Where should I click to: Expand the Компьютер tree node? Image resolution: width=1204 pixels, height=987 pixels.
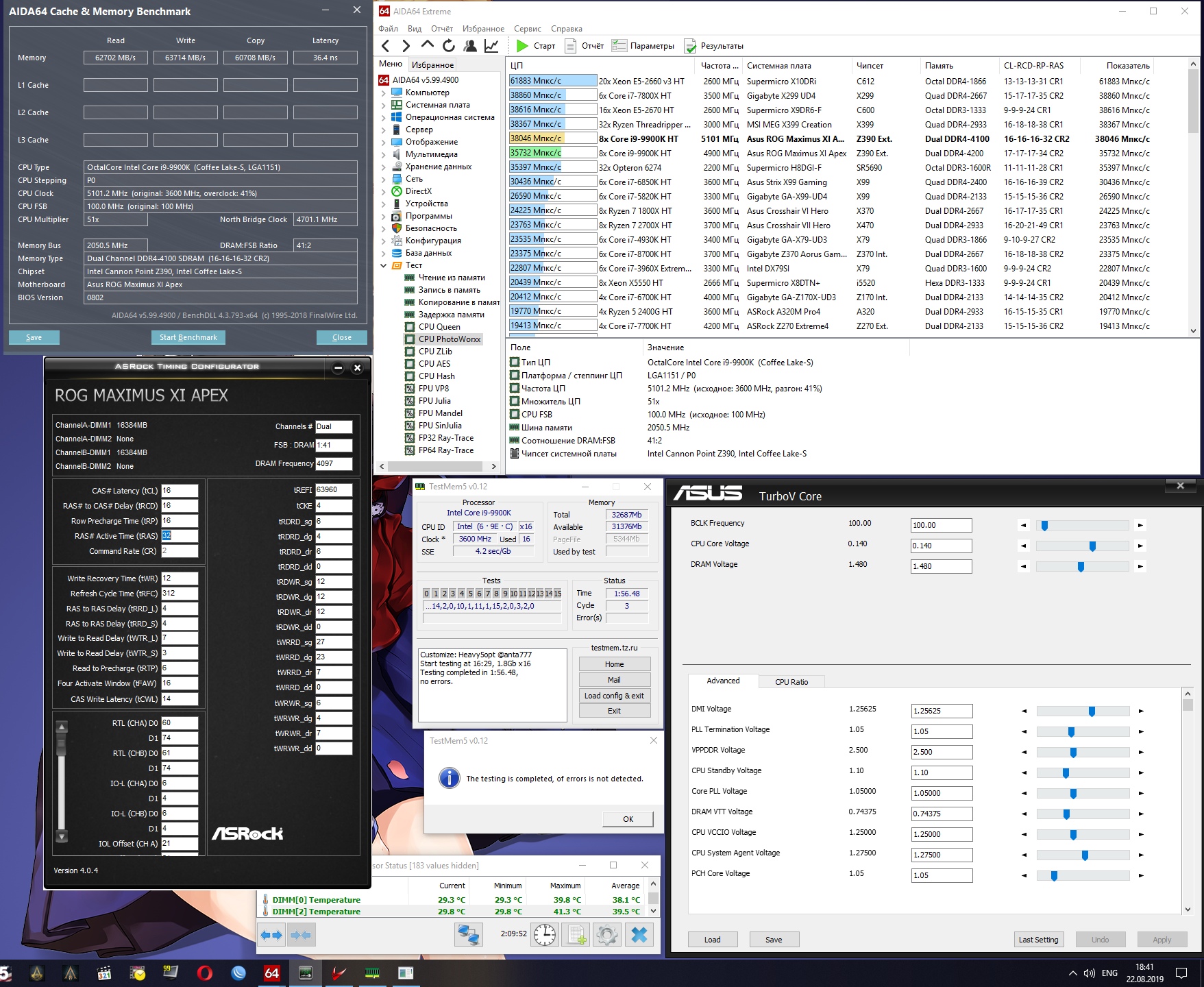(x=384, y=93)
